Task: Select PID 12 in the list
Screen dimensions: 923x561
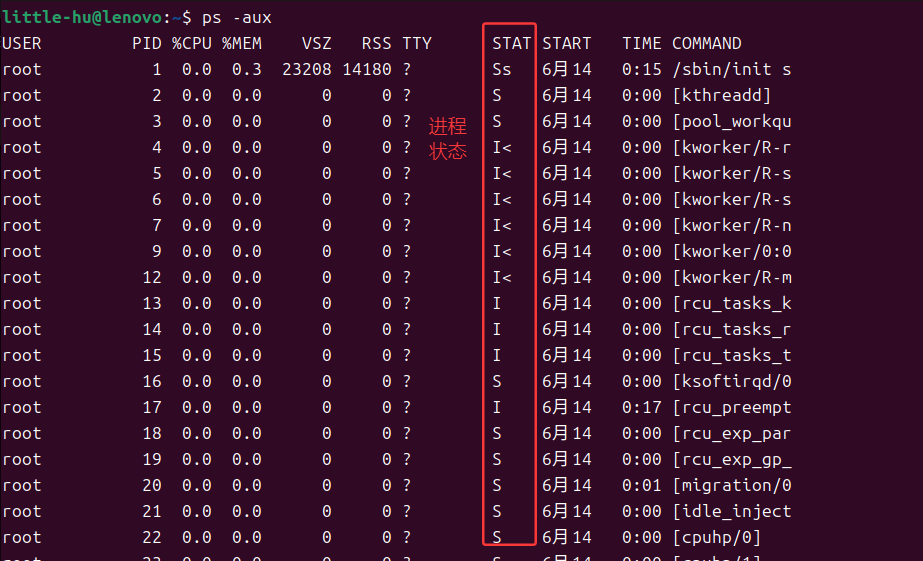Action: point(152,277)
